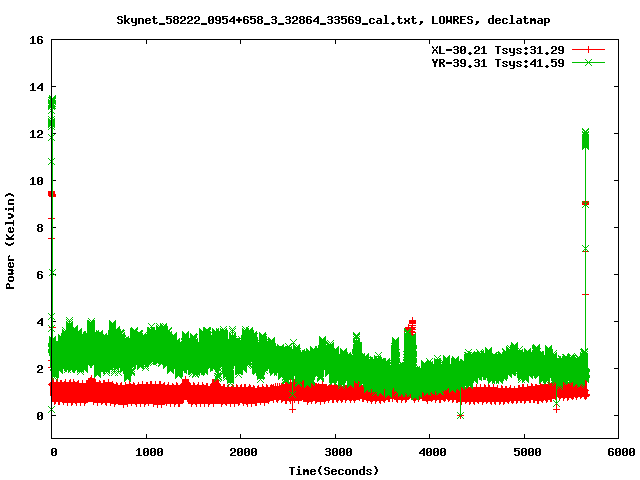Click the plot title Skynet_58222_0954+658 filename
The image size is (640, 480).
click(333, 20)
